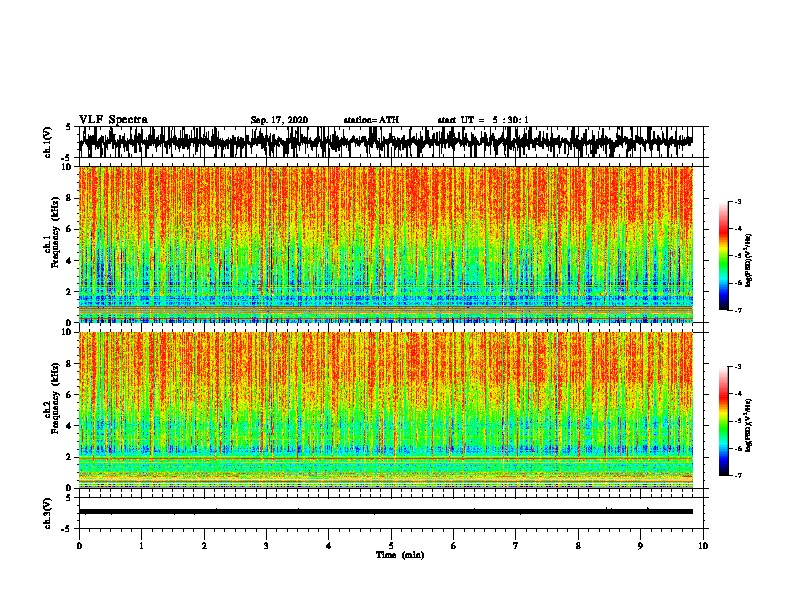Screen dimensions: 792x612
Task: Click the ch.2 frequency tick label '2'
Action: click(x=68, y=457)
